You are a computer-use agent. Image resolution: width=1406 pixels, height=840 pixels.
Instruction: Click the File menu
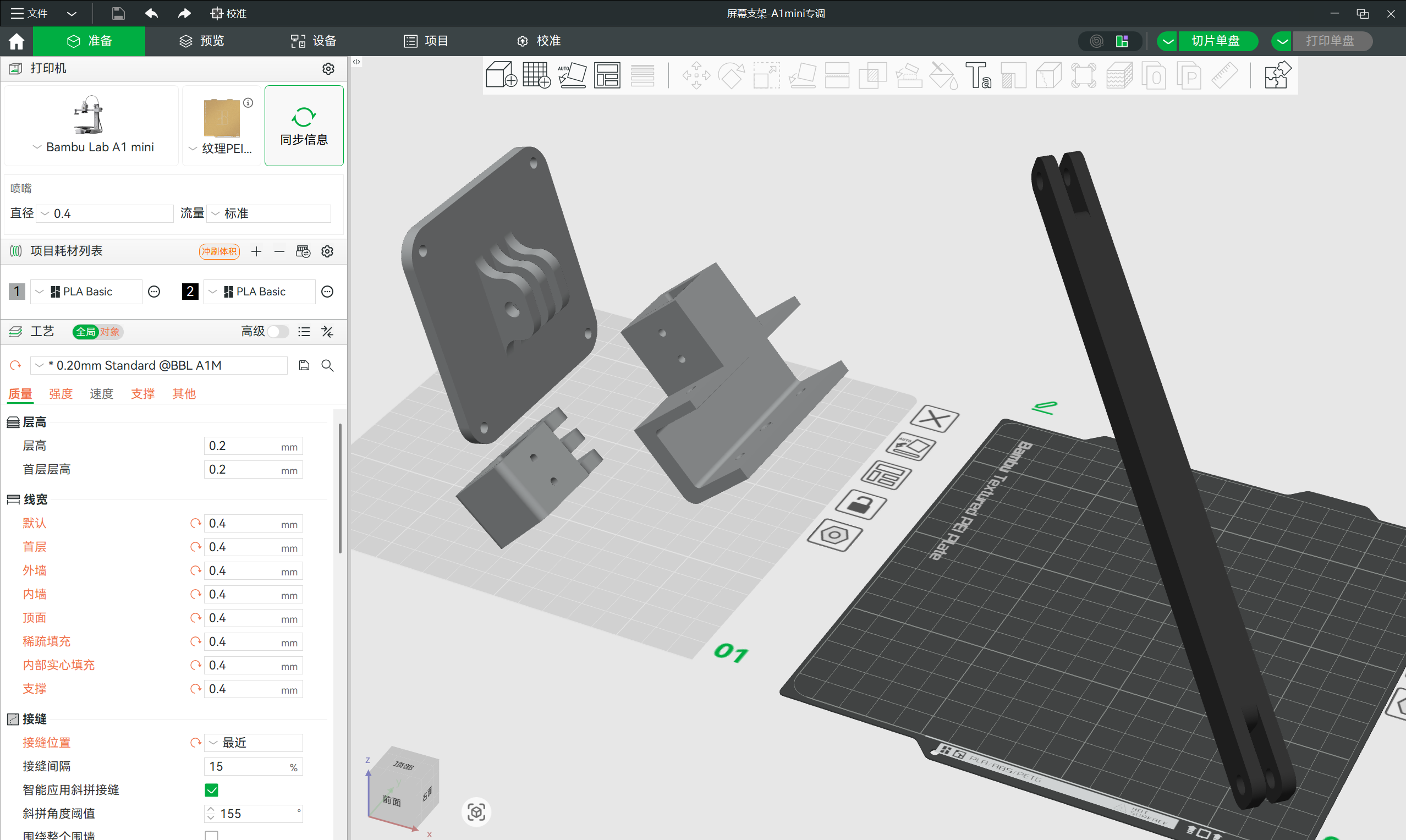tap(30, 14)
